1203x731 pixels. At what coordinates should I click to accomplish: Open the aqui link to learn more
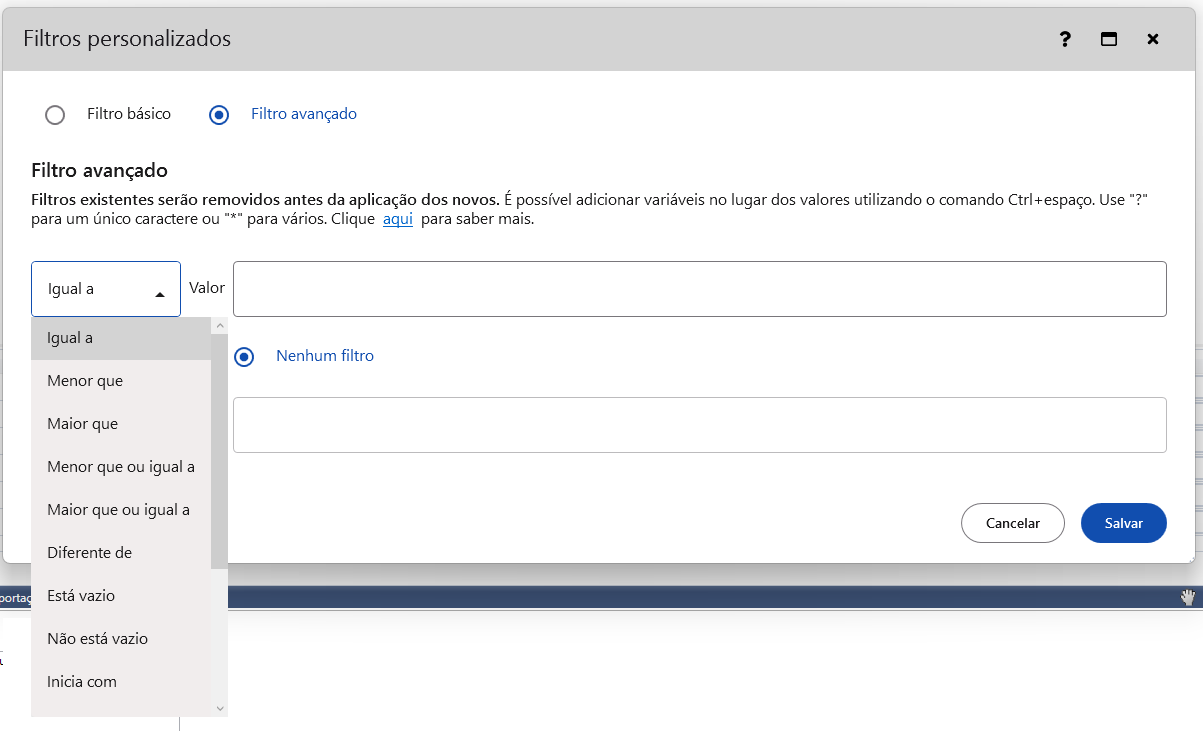point(397,219)
